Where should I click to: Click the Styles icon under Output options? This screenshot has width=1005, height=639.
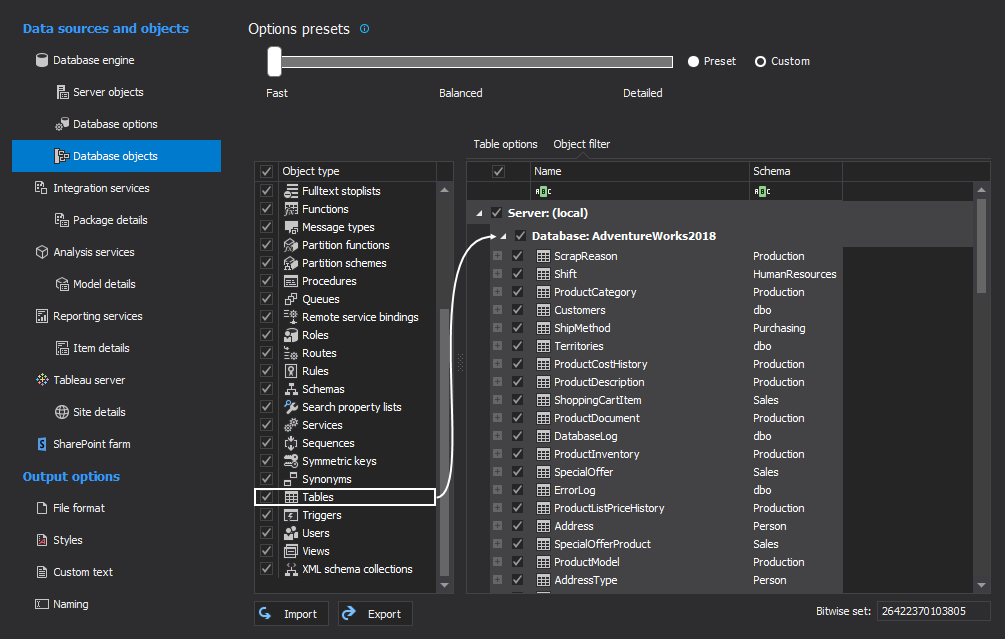pos(42,540)
